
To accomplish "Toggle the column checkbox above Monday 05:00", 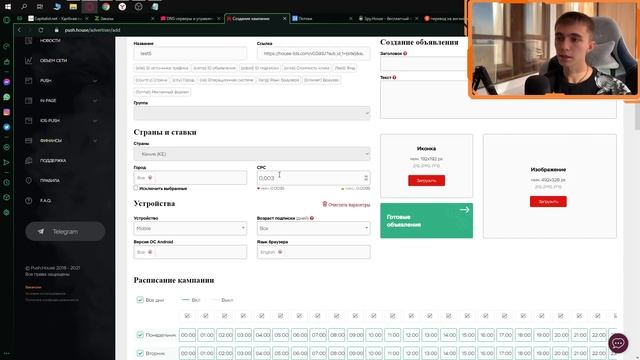I will pos(280,316).
